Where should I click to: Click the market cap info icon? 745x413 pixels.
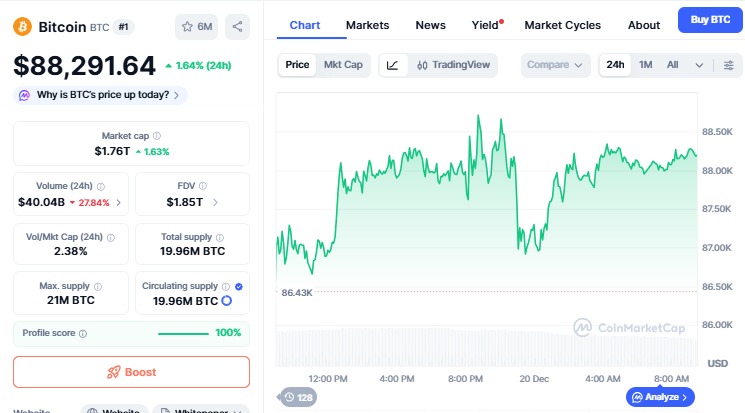(157, 136)
